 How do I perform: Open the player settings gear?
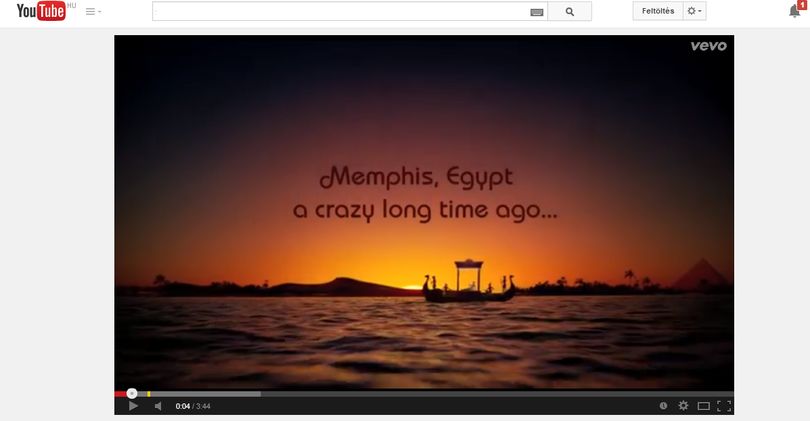click(x=683, y=406)
